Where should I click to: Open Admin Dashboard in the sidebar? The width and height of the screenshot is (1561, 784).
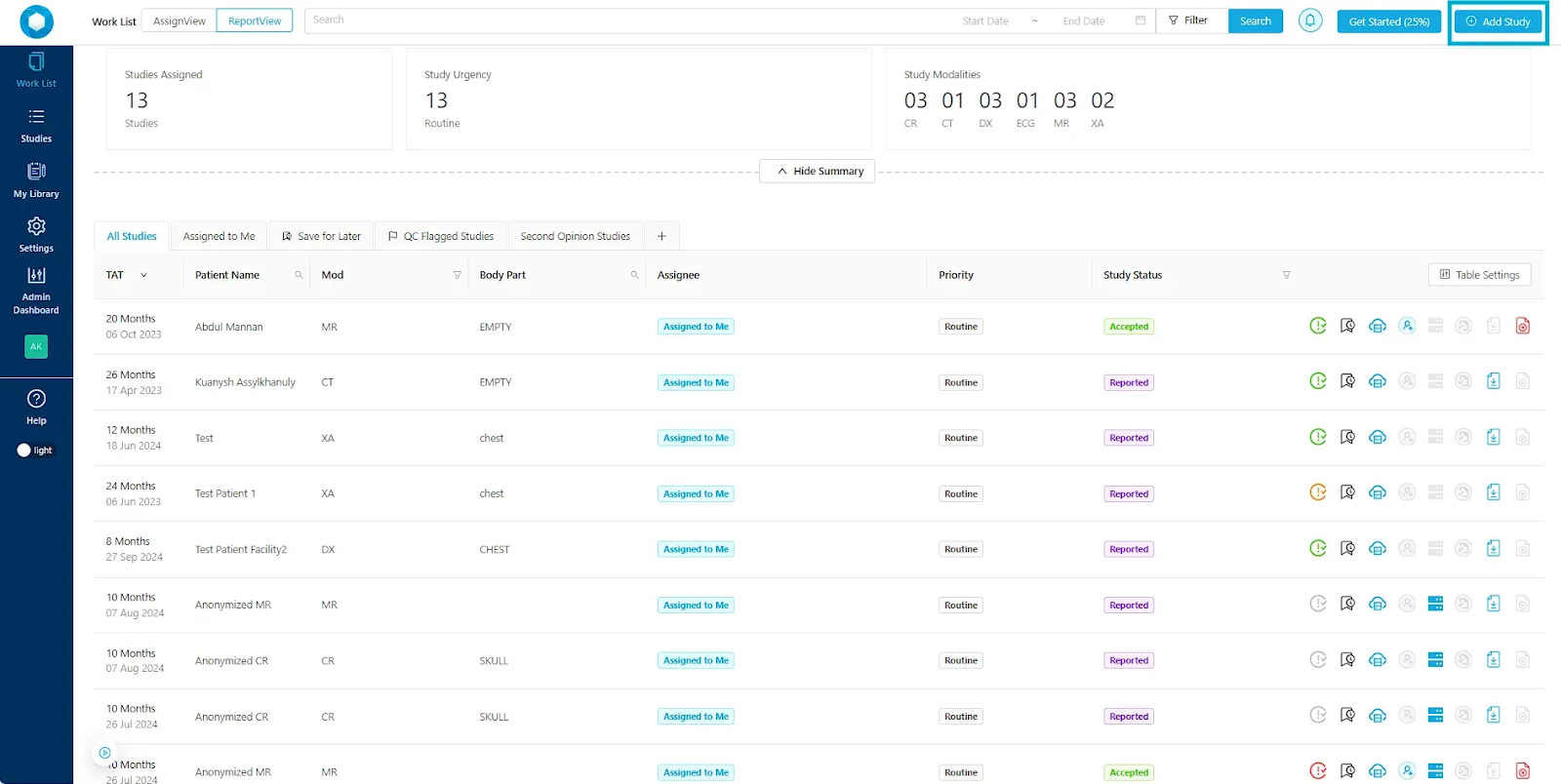(x=36, y=291)
